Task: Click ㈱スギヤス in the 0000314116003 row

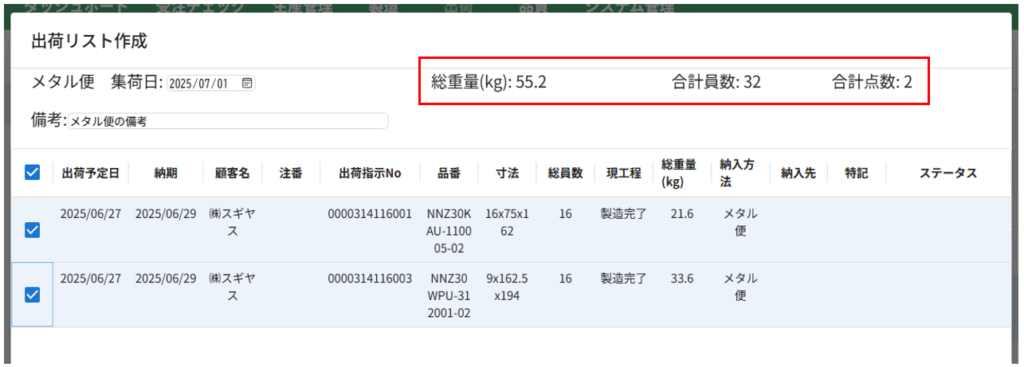Action: pyautogui.click(x=232, y=287)
